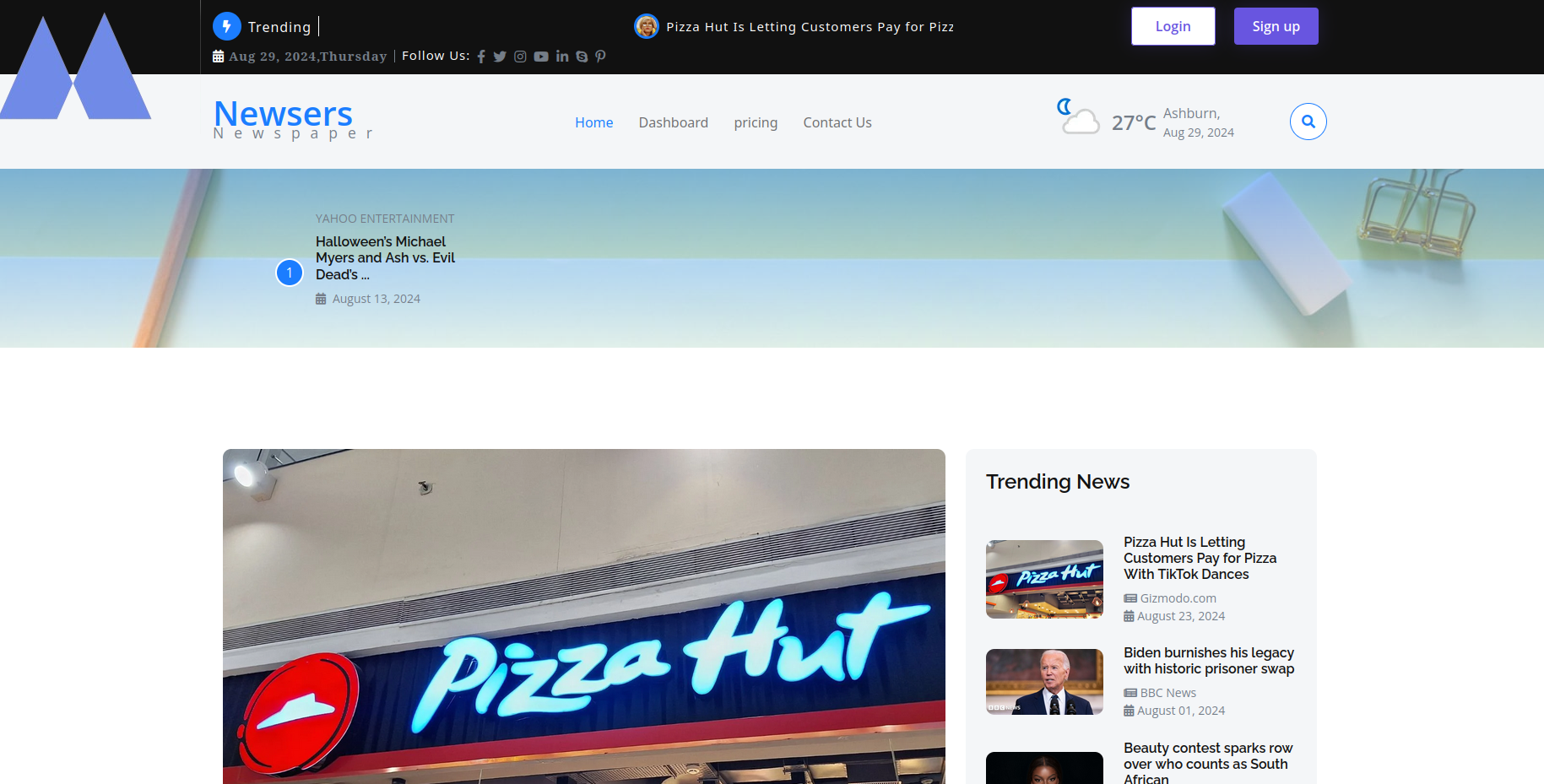Click the calendar icon beside August 23, 2024
1544x784 pixels.
tap(1129, 616)
